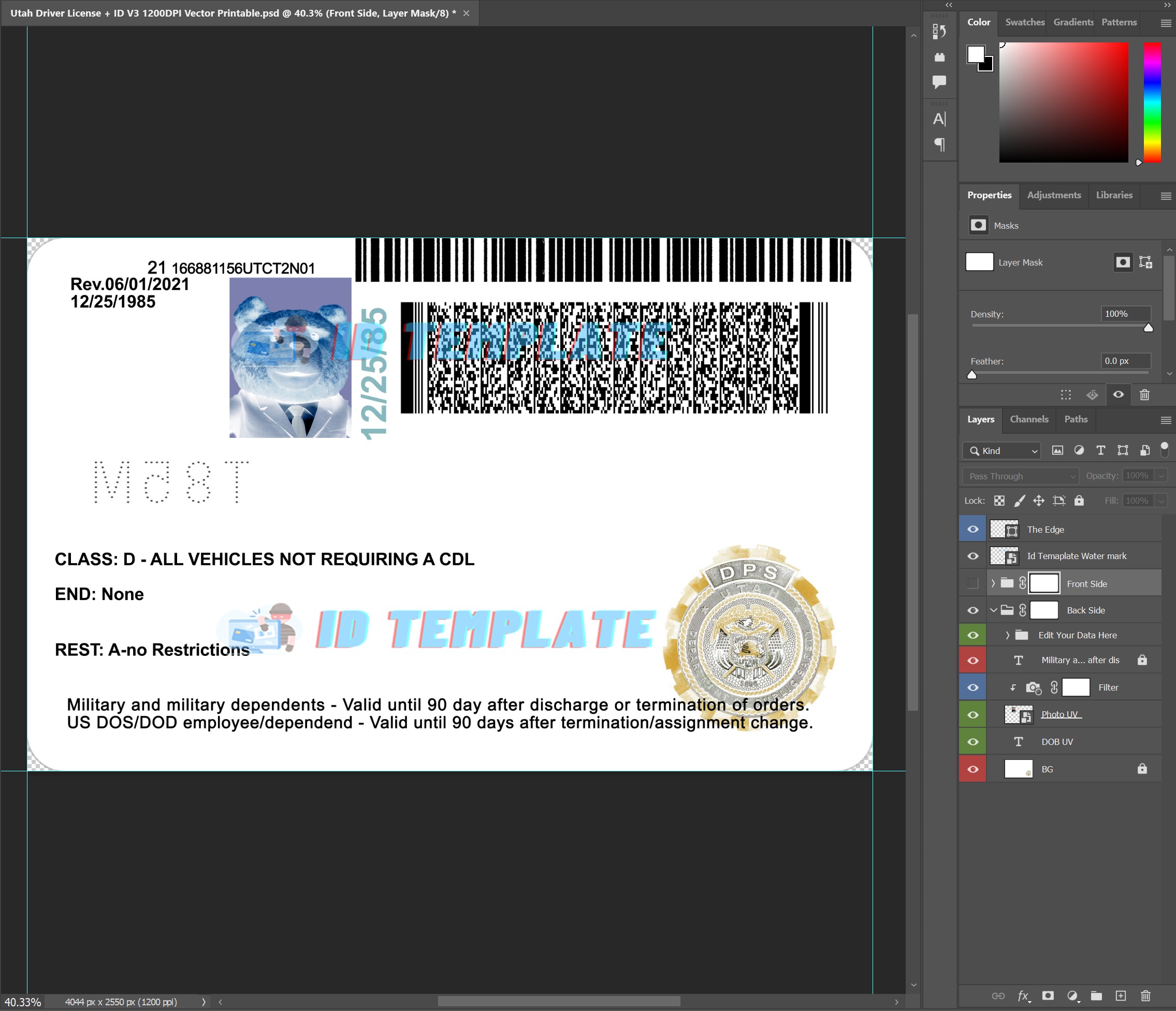Filter layers by adjustment layers icon
Viewport: 1176px width, 1011px height.
tap(1079, 450)
